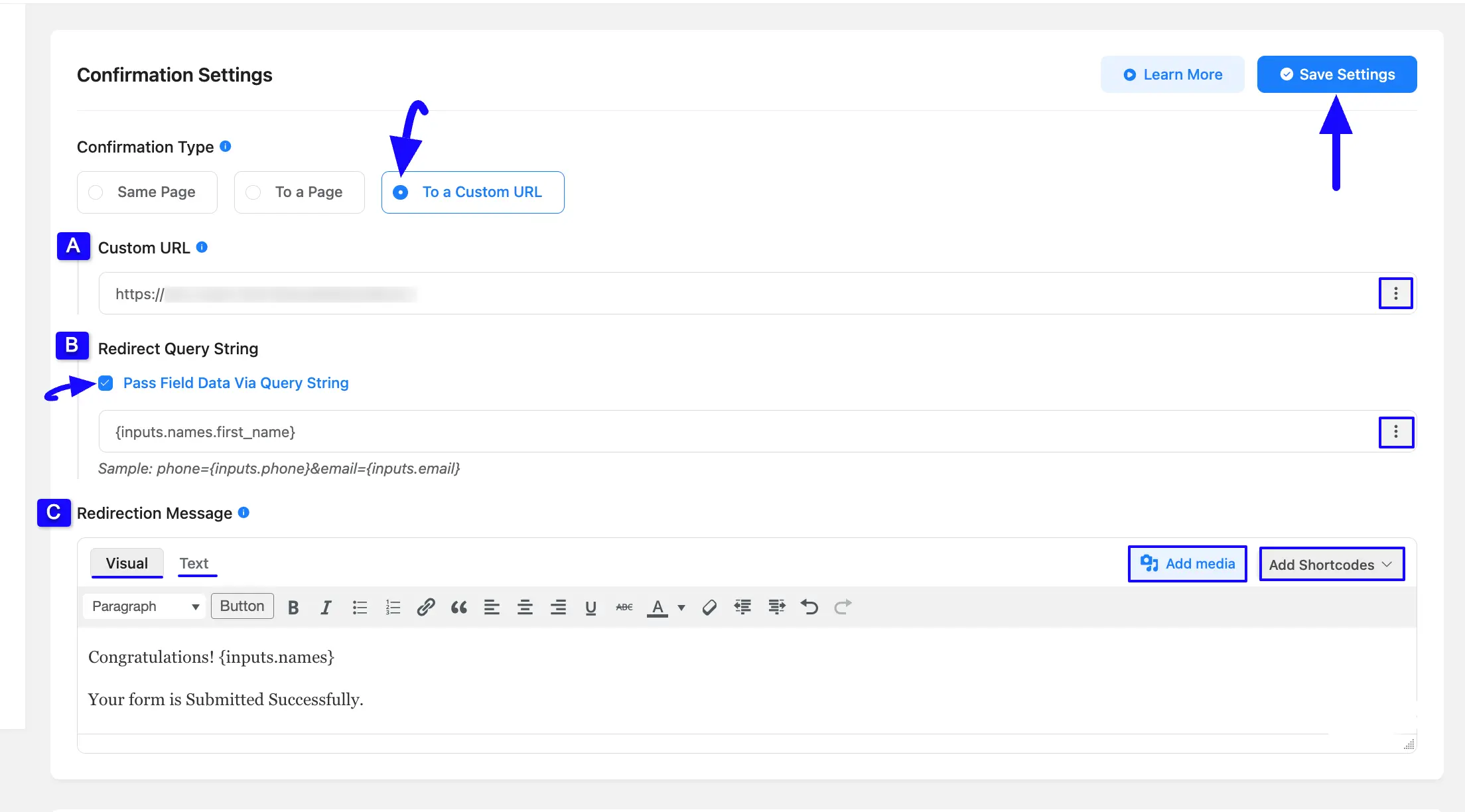Click the Sample query string hint text

click(x=279, y=469)
